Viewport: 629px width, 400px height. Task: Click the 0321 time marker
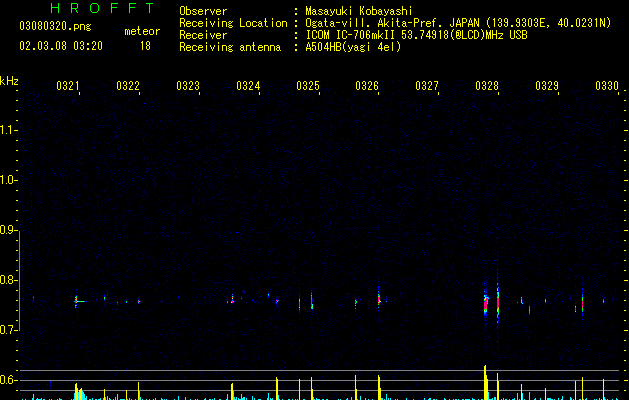tap(68, 86)
